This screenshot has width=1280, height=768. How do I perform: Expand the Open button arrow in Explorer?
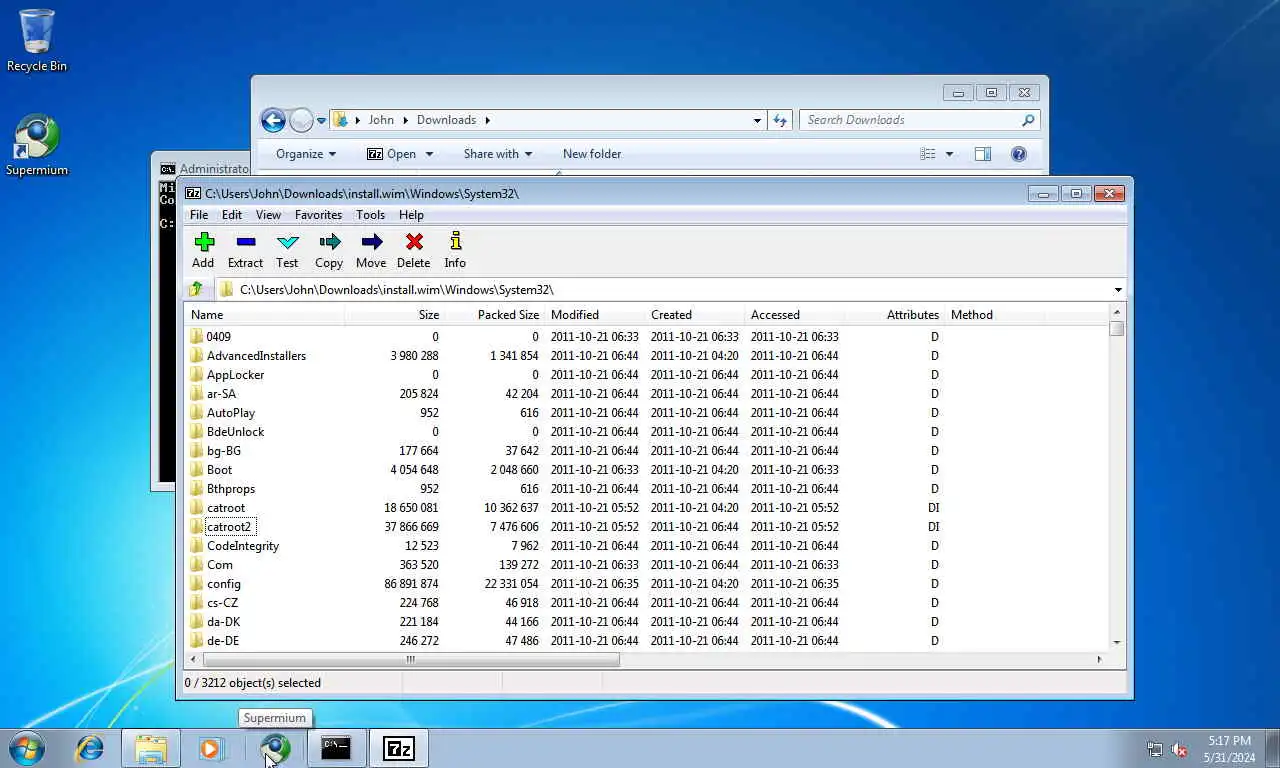[429, 154]
